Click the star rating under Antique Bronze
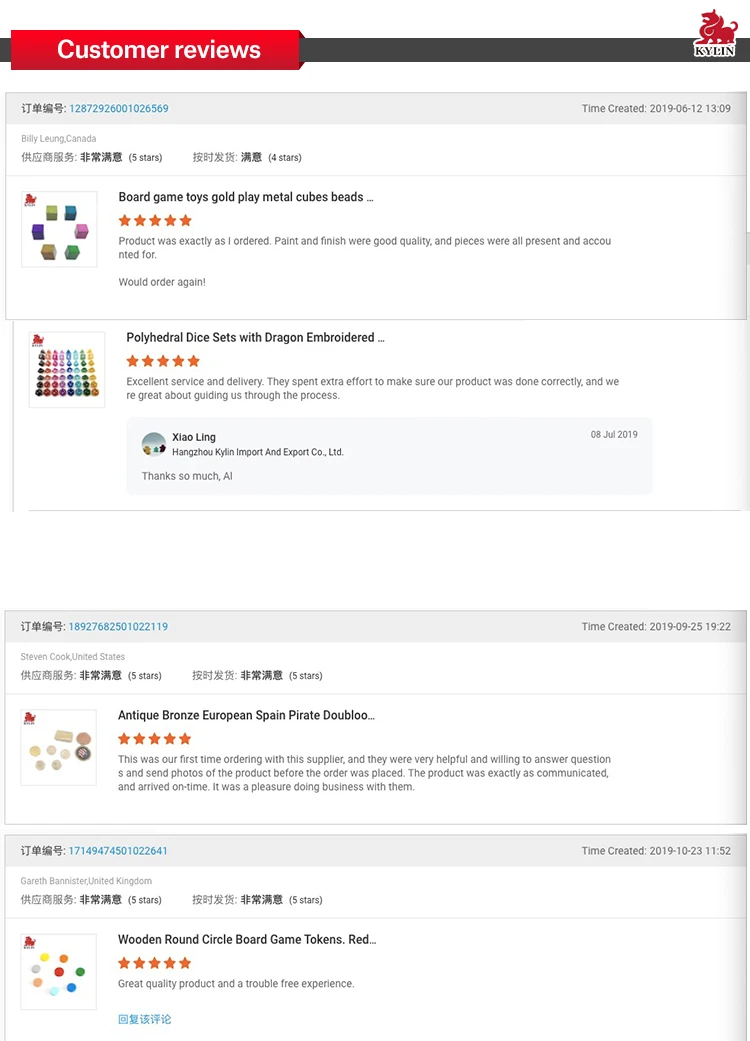 (x=155, y=739)
